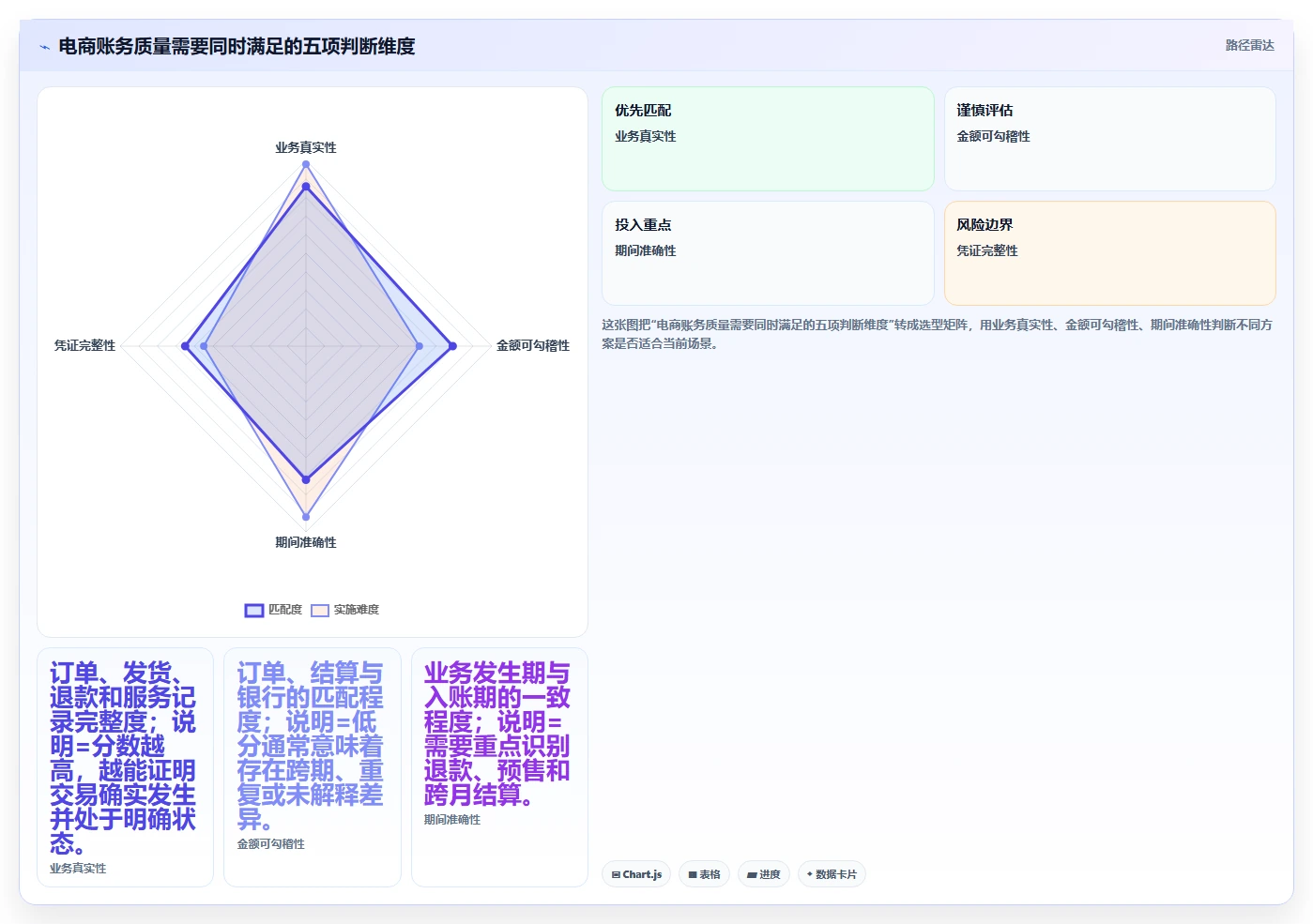Click the card text starting 订单、发货、退款和服务记录完整度
The height and width of the screenshot is (924, 1313).
[x=123, y=758]
